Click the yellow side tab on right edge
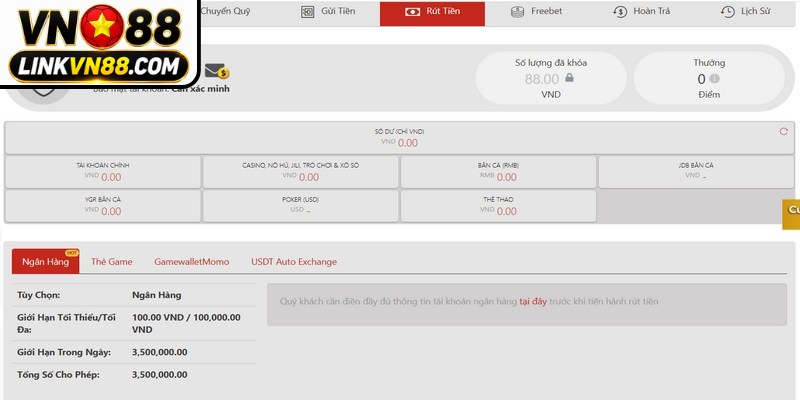Screen dimensions: 800x400 [791, 214]
